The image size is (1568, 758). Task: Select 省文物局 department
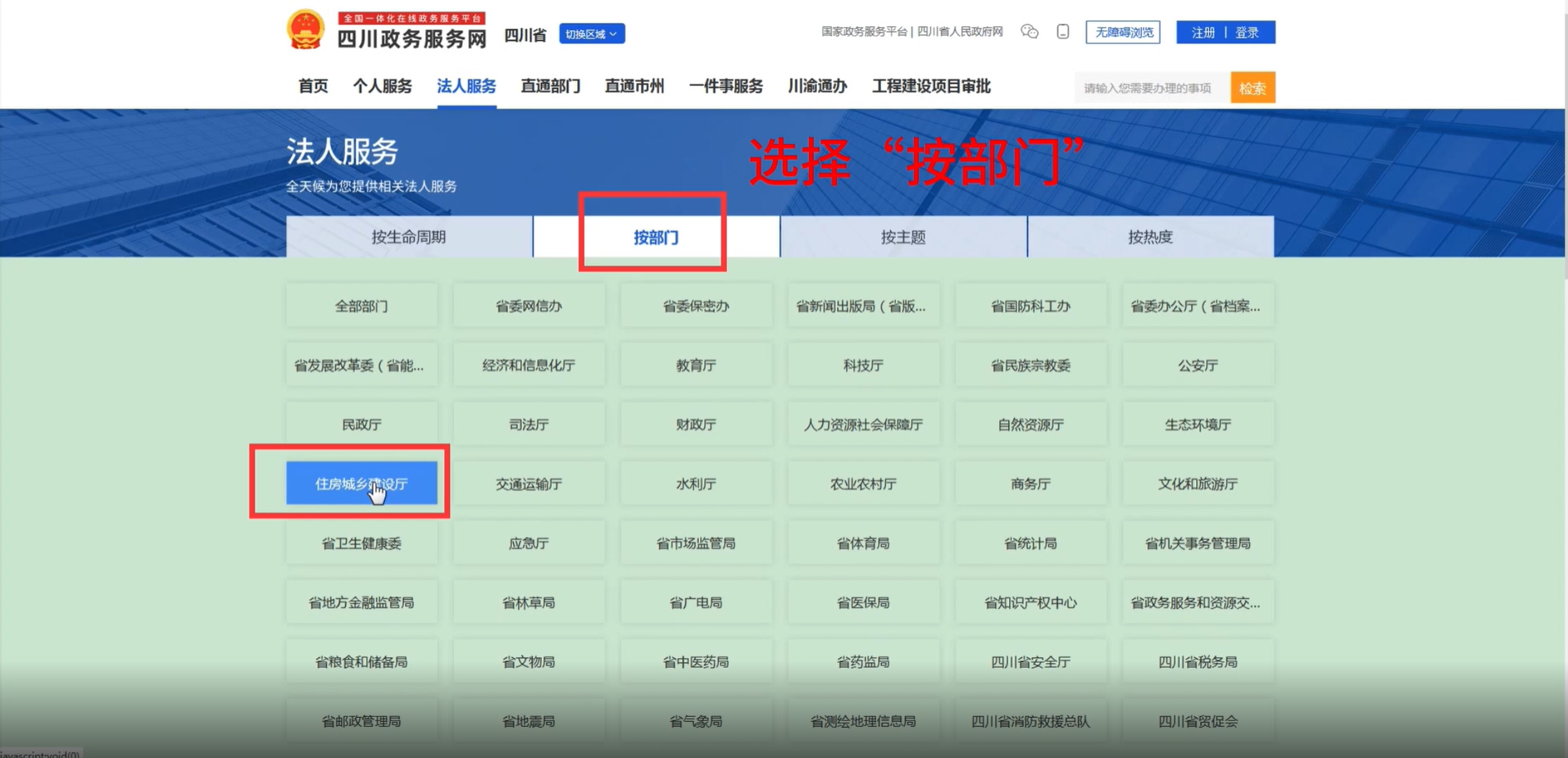[x=529, y=661]
